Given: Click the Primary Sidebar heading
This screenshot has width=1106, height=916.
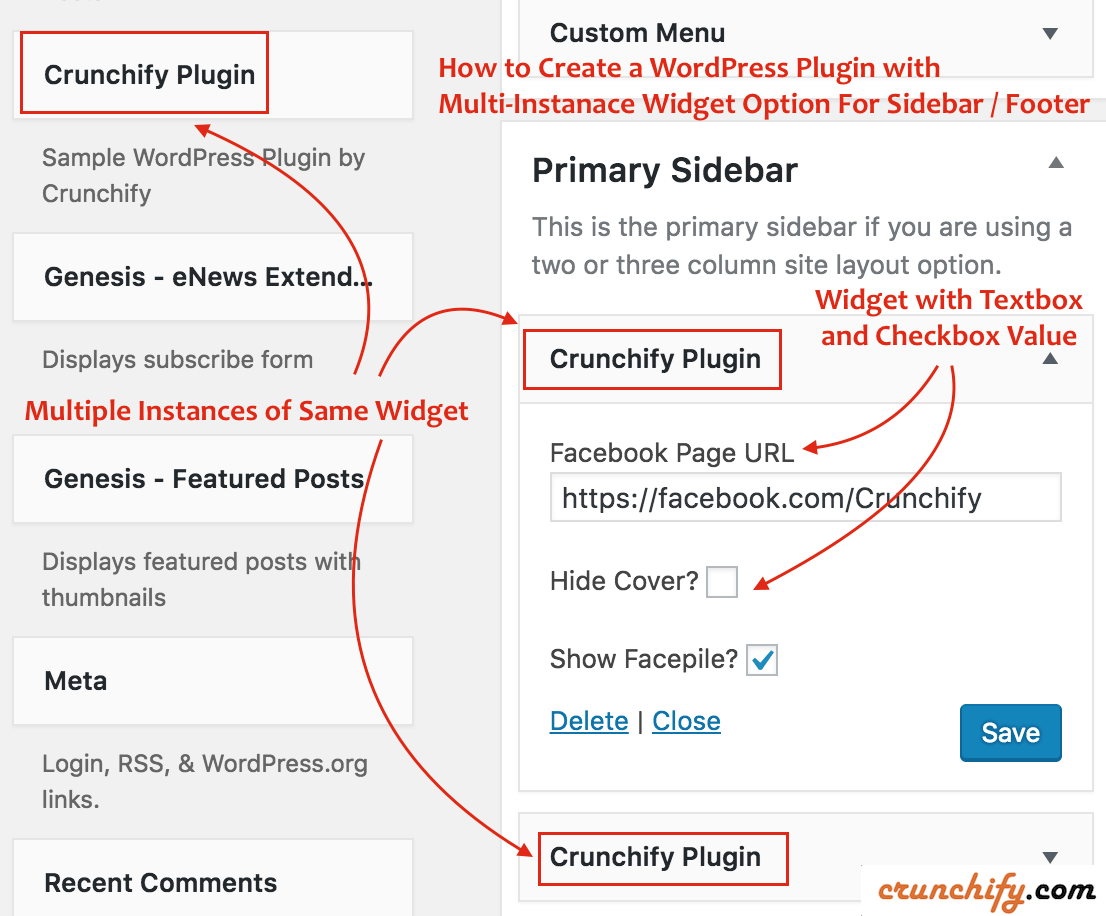Looking at the screenshot, I should coord(665,170).
